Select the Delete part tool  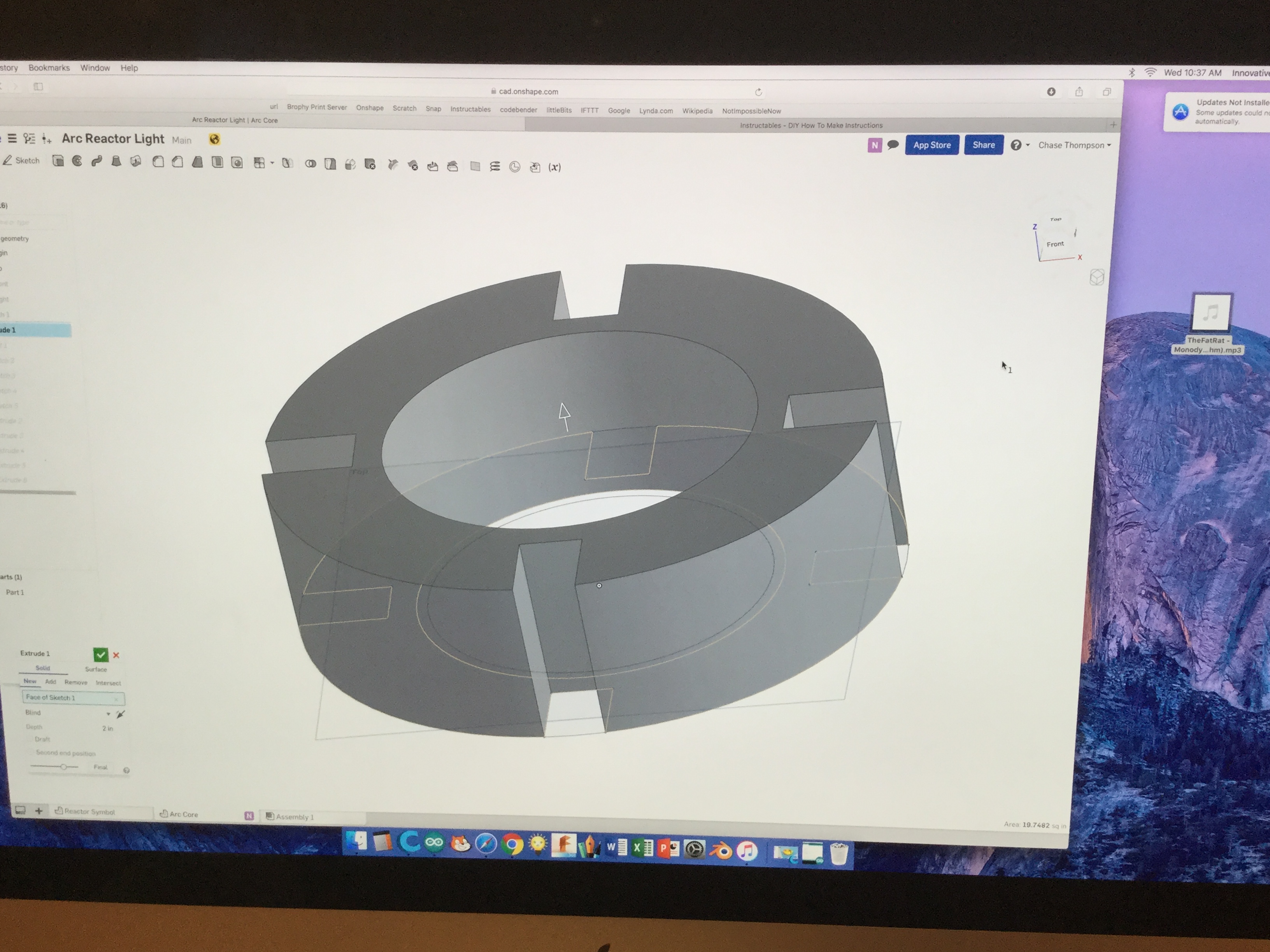(370, 164)
